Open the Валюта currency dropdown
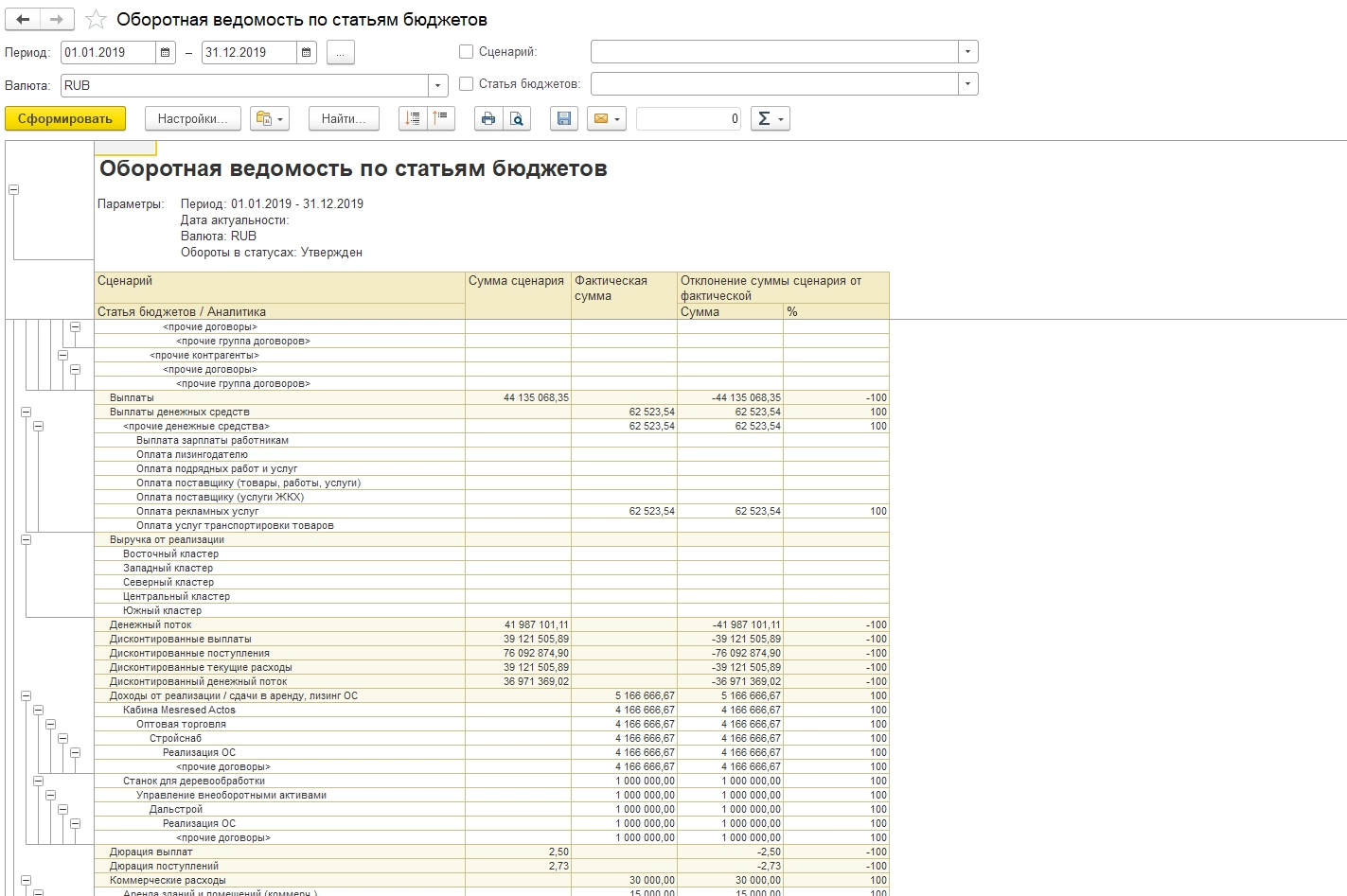Screen dimensions: 1347x896 tap(437, 86)
